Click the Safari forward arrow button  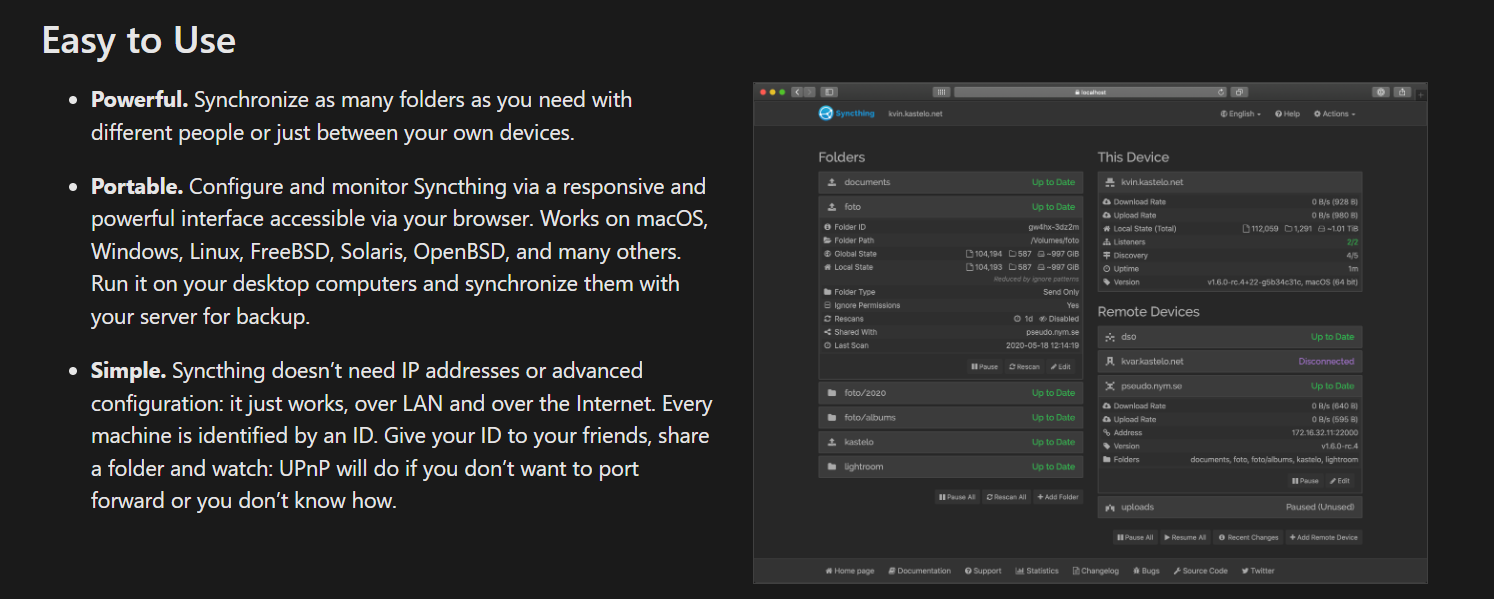click(809, 92)
